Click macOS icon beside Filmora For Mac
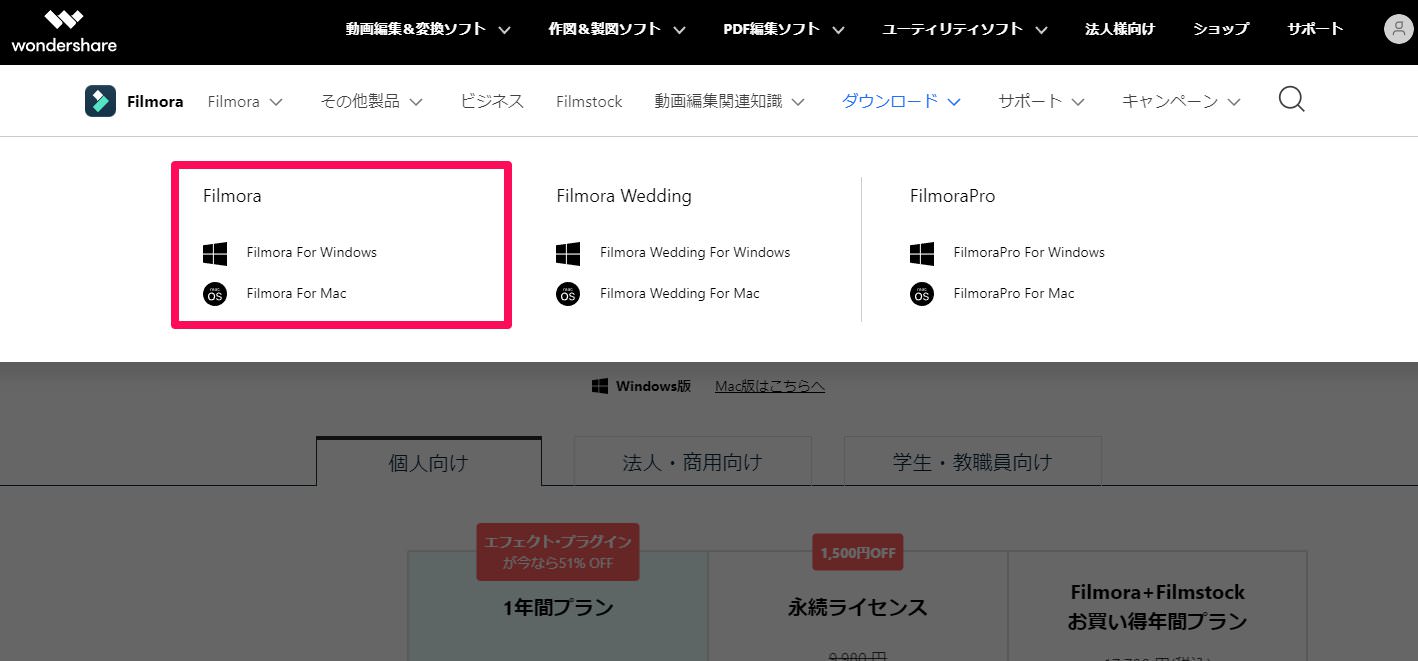This screenshot has height=661, width=1418. 215,294
